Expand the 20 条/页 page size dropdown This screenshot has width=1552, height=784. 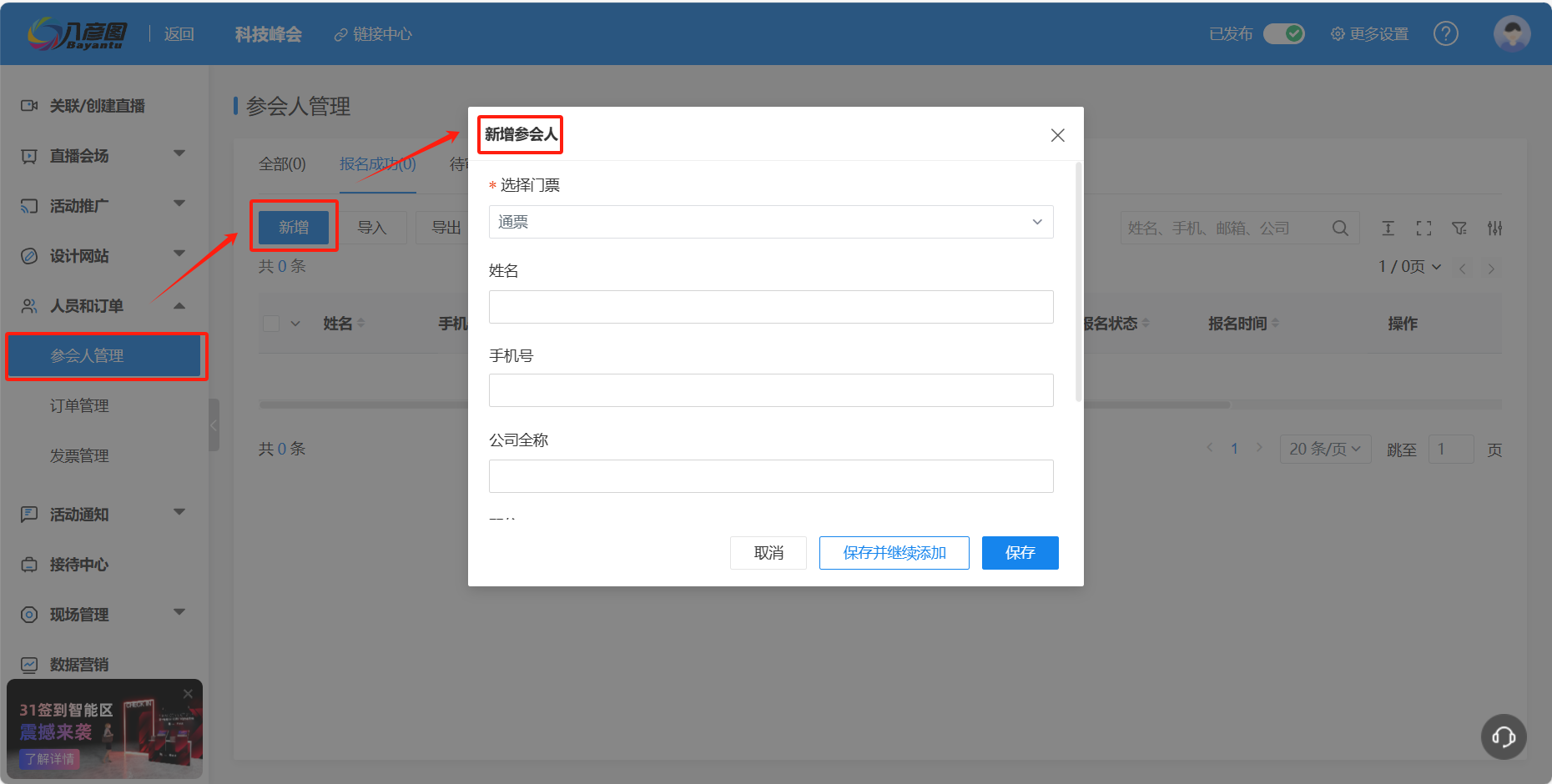1324,449
